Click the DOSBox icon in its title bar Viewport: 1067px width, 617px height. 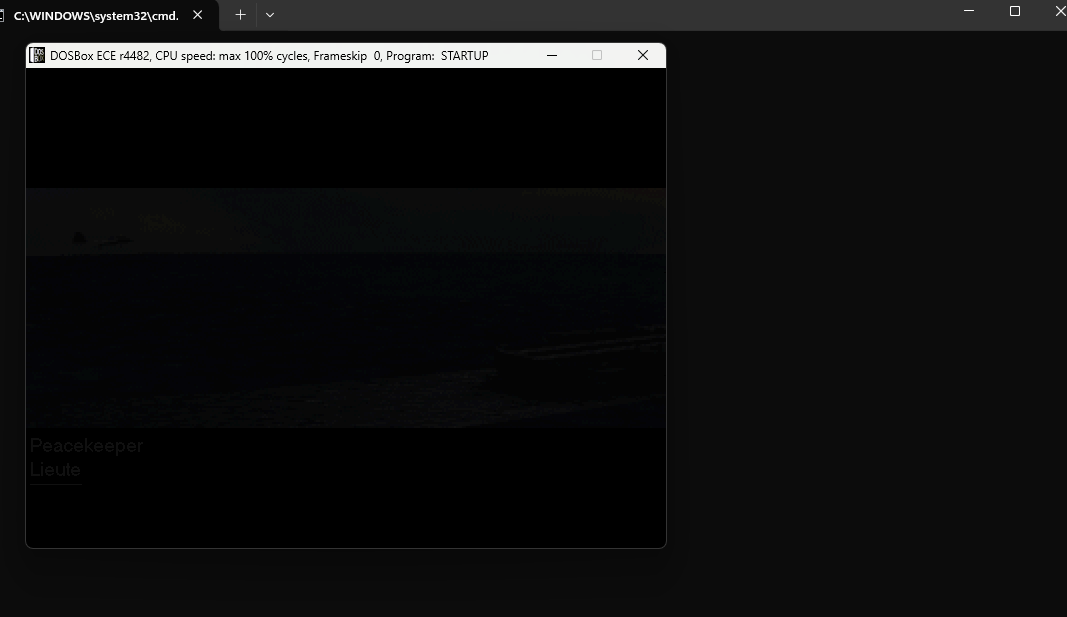37,55
